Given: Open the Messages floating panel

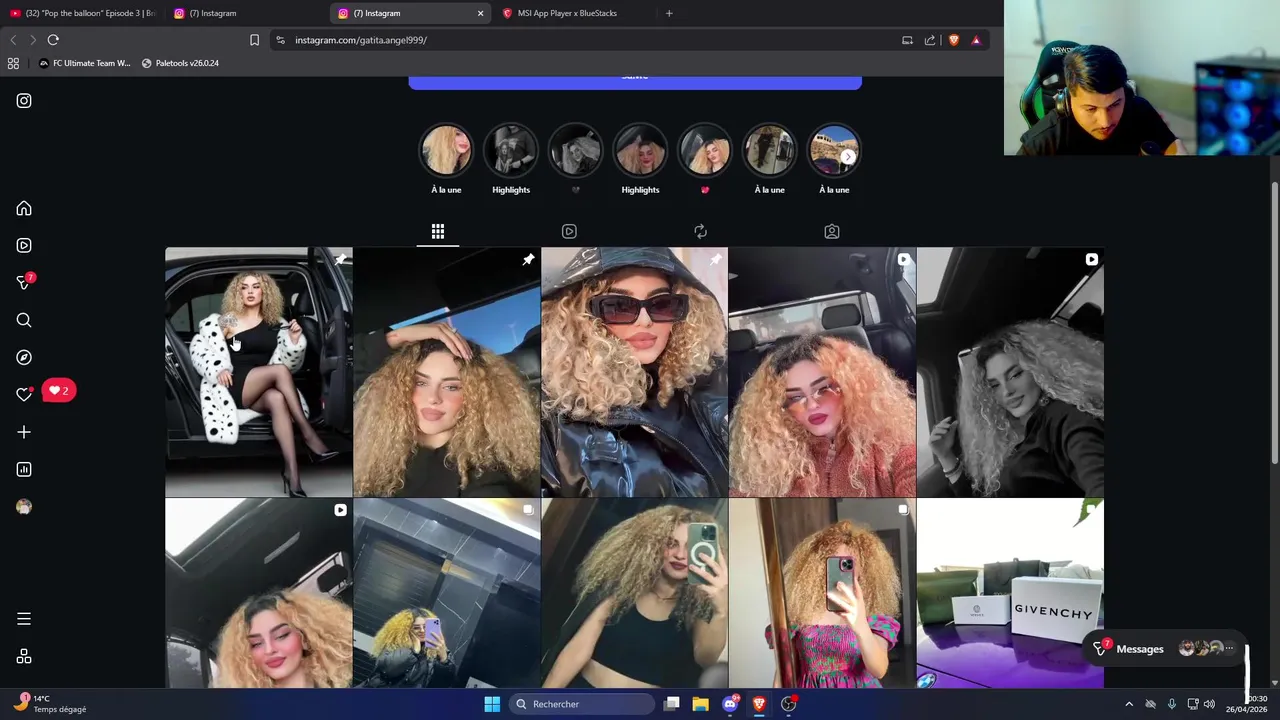Looking at the screenshot, I should point(1166,649).
